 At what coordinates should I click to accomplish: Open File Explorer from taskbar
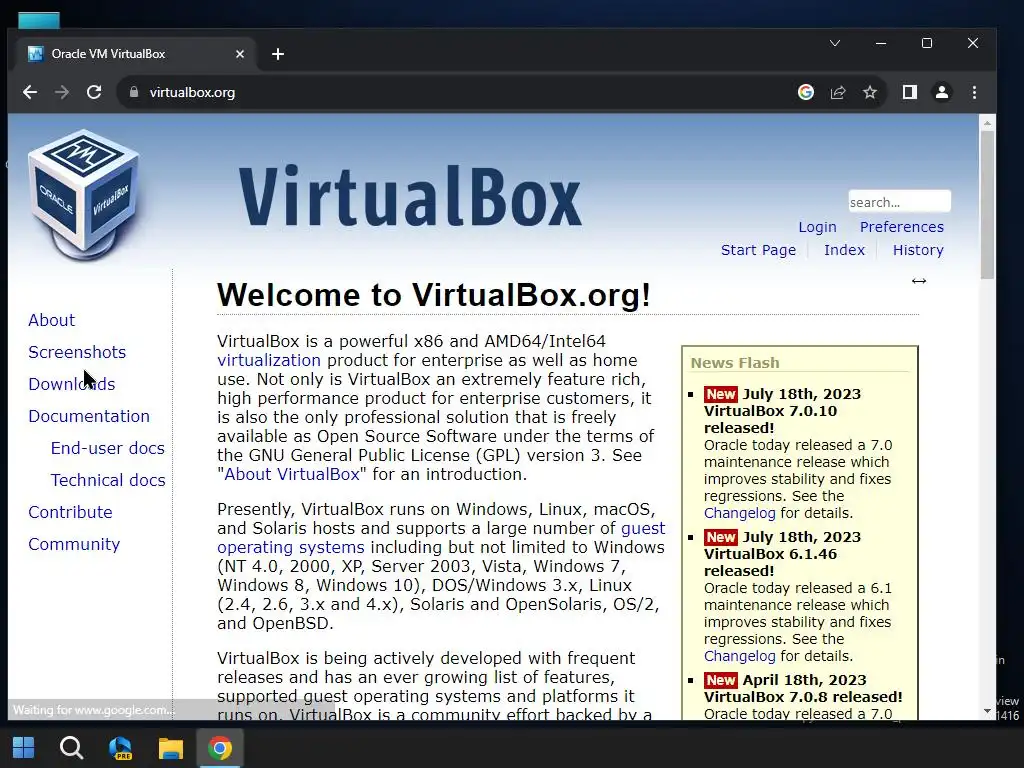pos(170,748)
